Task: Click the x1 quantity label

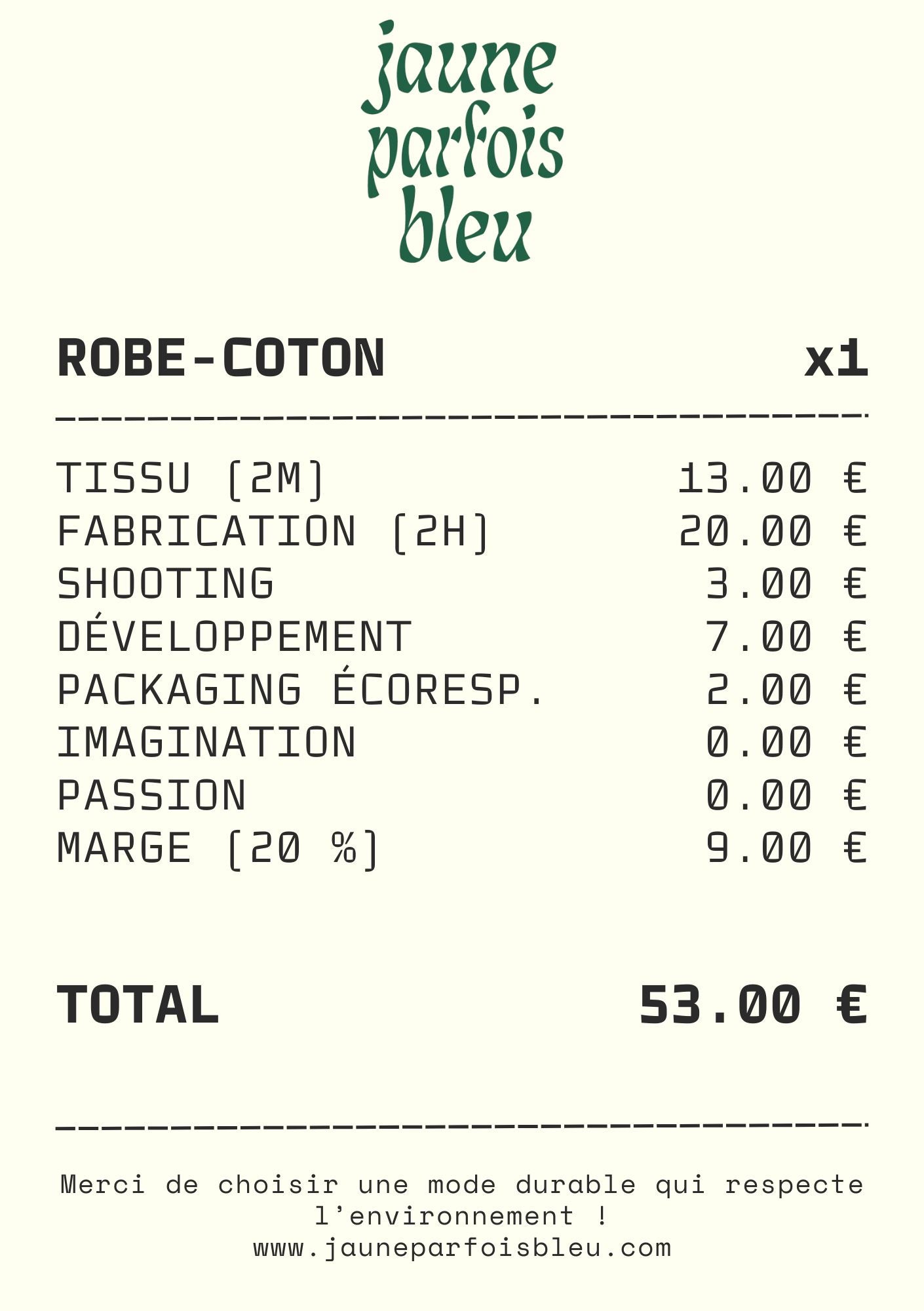Action: (836, 359)
